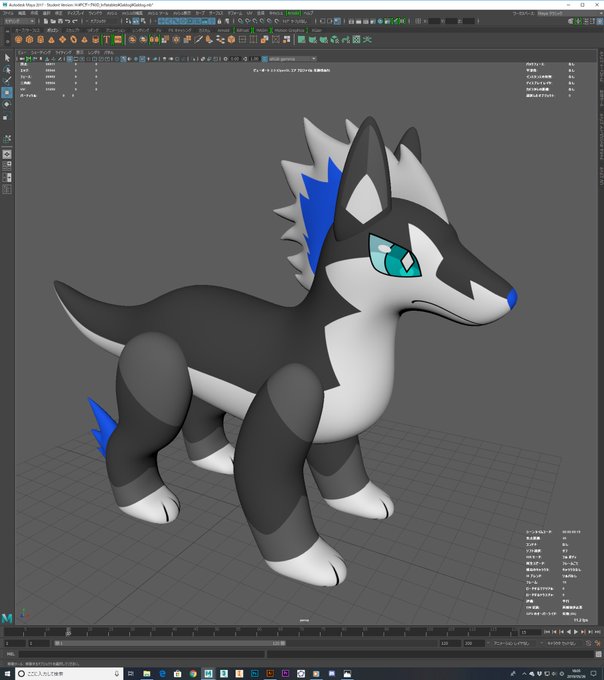Create a polygon cylinder from the shelf
Image resolution: width=604 pixels, height=680 pixels.
pyautogui.click(x=40, y=39)
